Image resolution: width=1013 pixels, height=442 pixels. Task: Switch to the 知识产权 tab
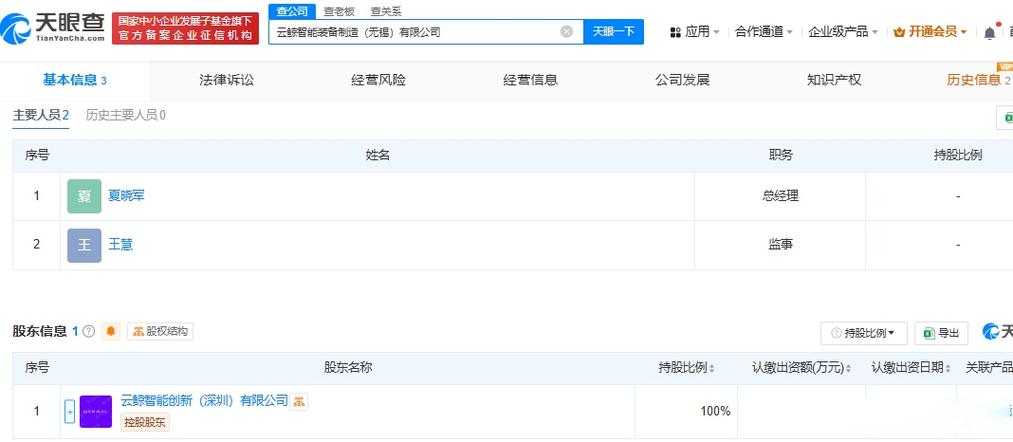[x=834, y=80]
